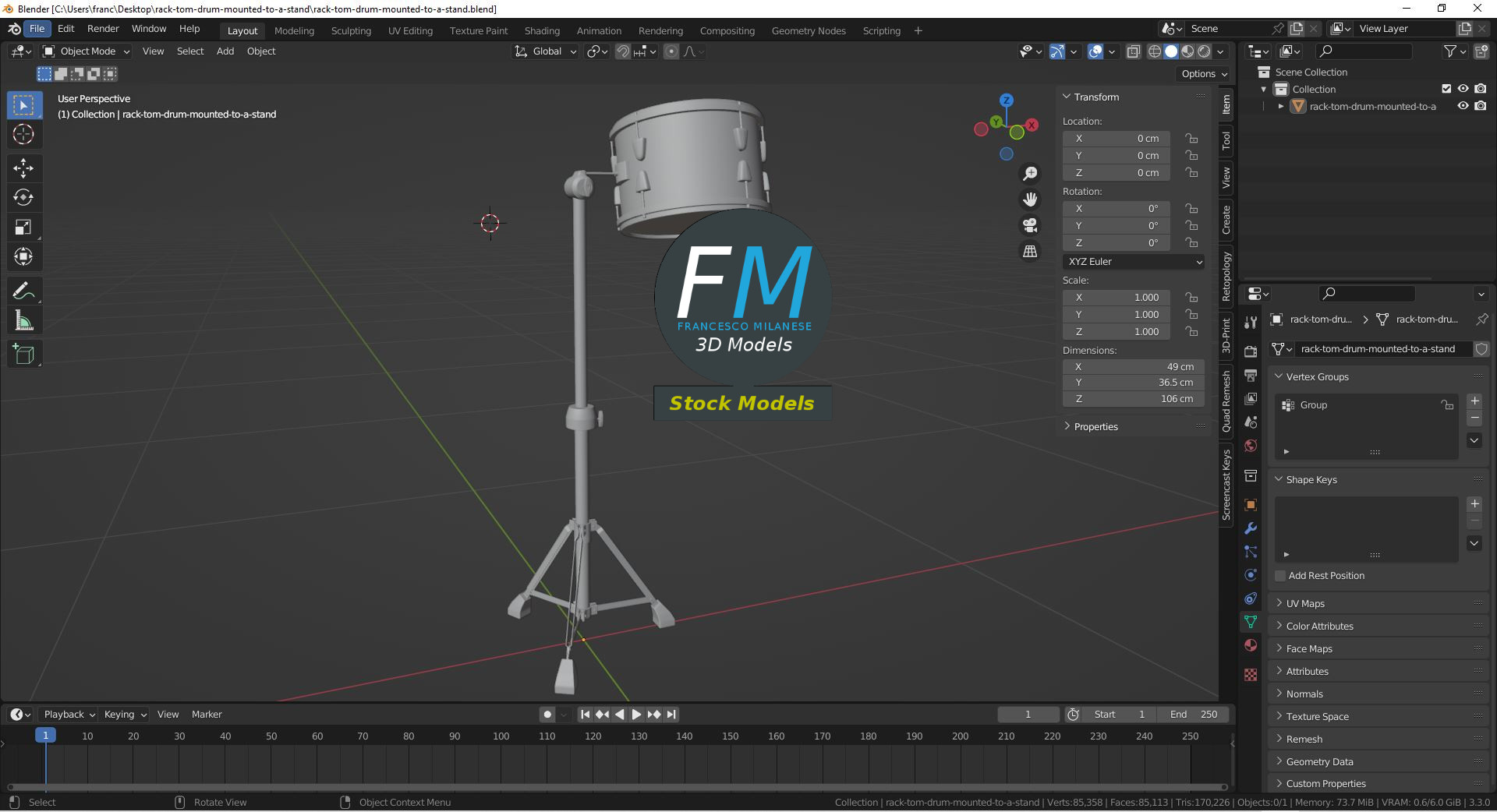Open the World properties tab icon
The width and height of the screenshot is (1497, 812).
[1251, 446]
